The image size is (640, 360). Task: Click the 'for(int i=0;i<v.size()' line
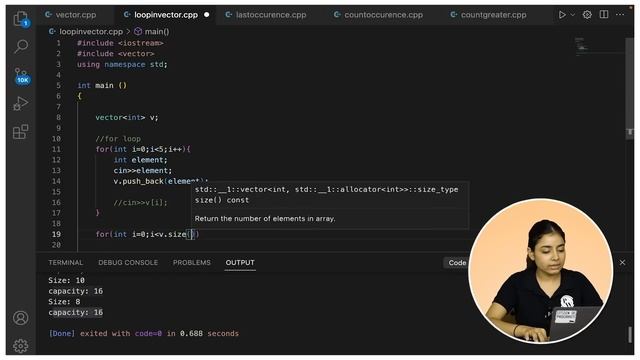click(147, 234)
